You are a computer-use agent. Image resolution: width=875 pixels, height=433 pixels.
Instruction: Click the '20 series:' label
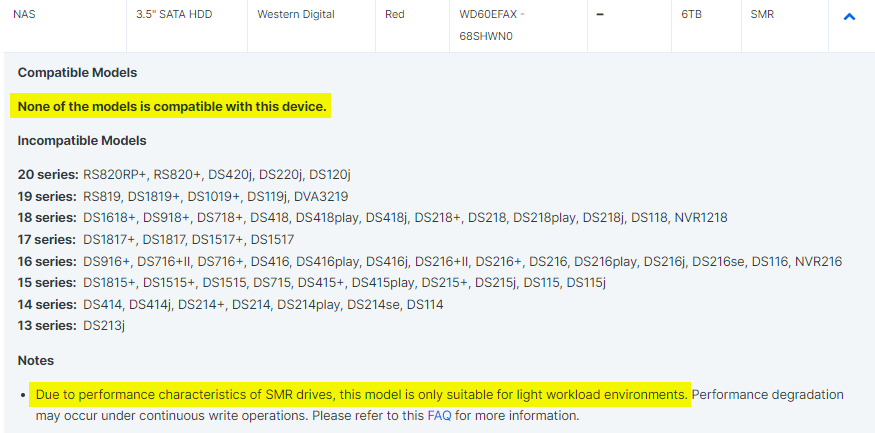click(48, 175)
